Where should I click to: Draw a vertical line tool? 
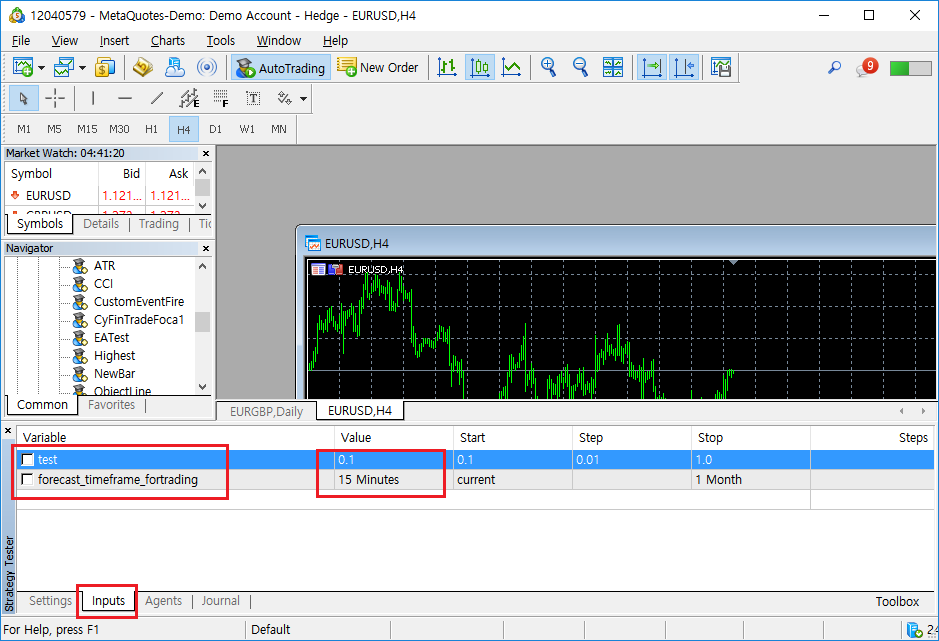(x=93, y=98)
